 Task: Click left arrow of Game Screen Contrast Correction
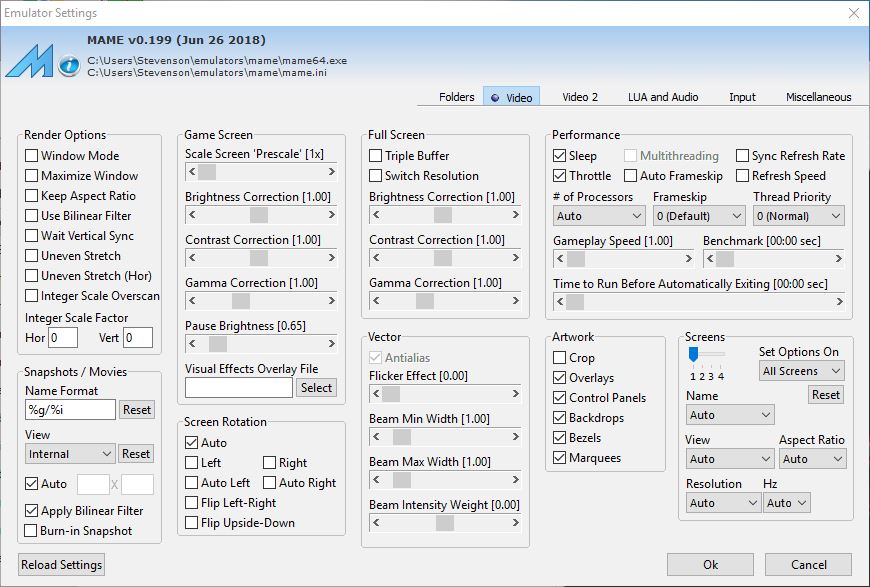pyautogui.click(x=192, y=257)
